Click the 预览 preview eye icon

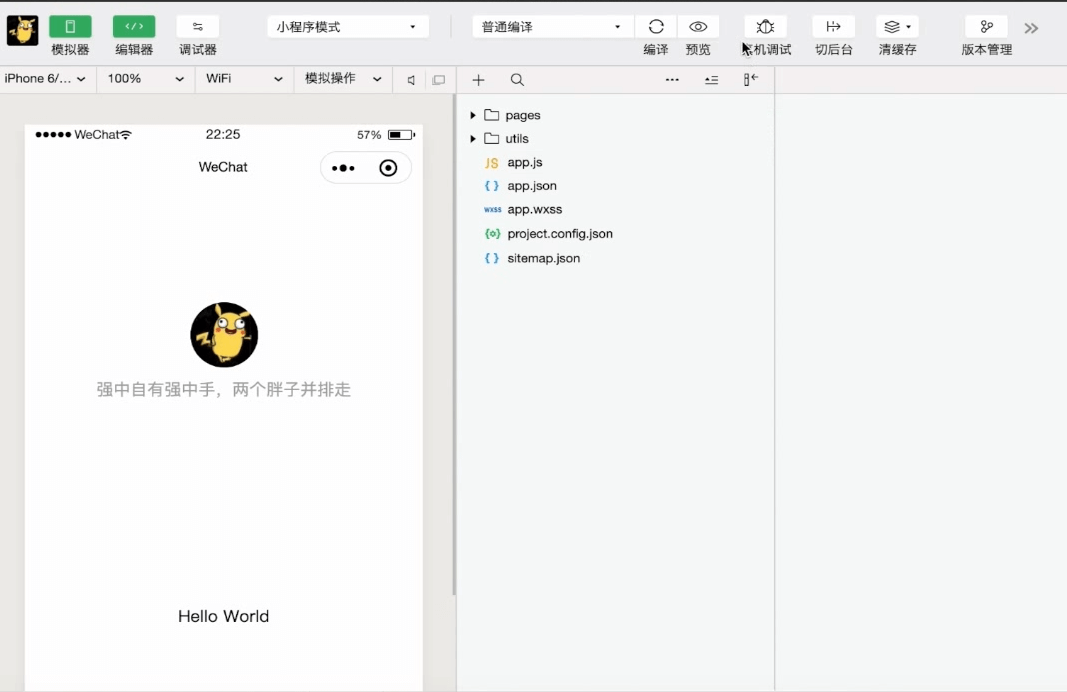(x=698, y=27)
